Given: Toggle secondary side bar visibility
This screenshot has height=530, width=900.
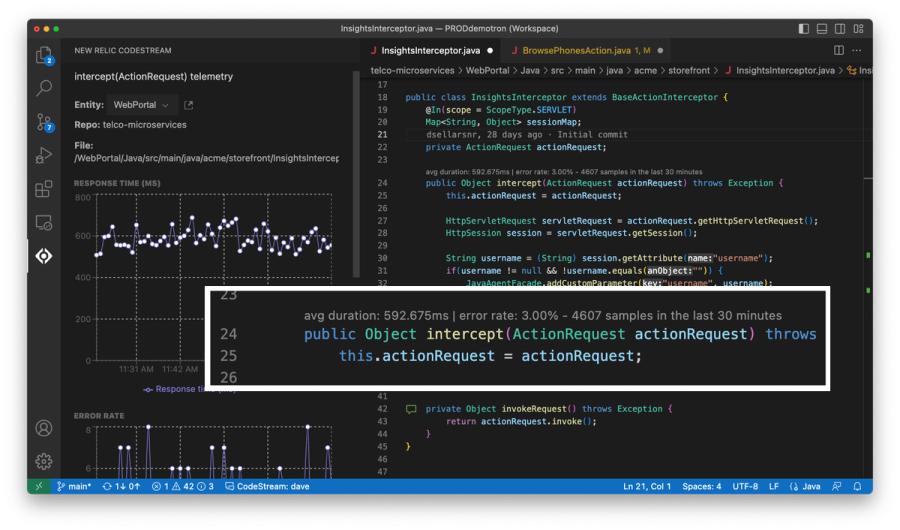Looking at the screenshot, I should point(840,29).
